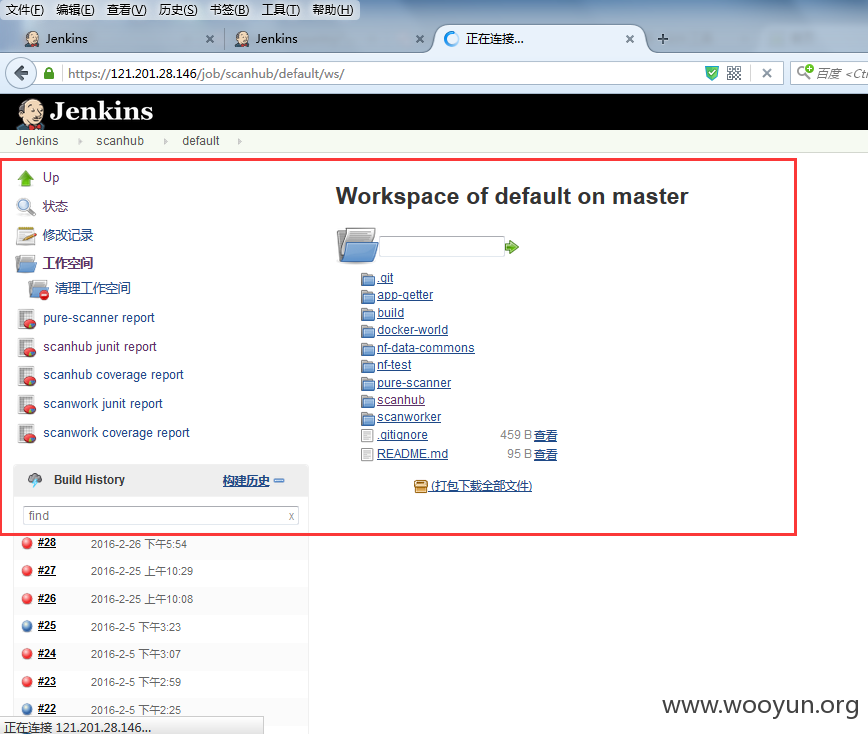Screen dimensions: 868x734
Task: Click the README.md file icon
Action: tap(367, 454)
